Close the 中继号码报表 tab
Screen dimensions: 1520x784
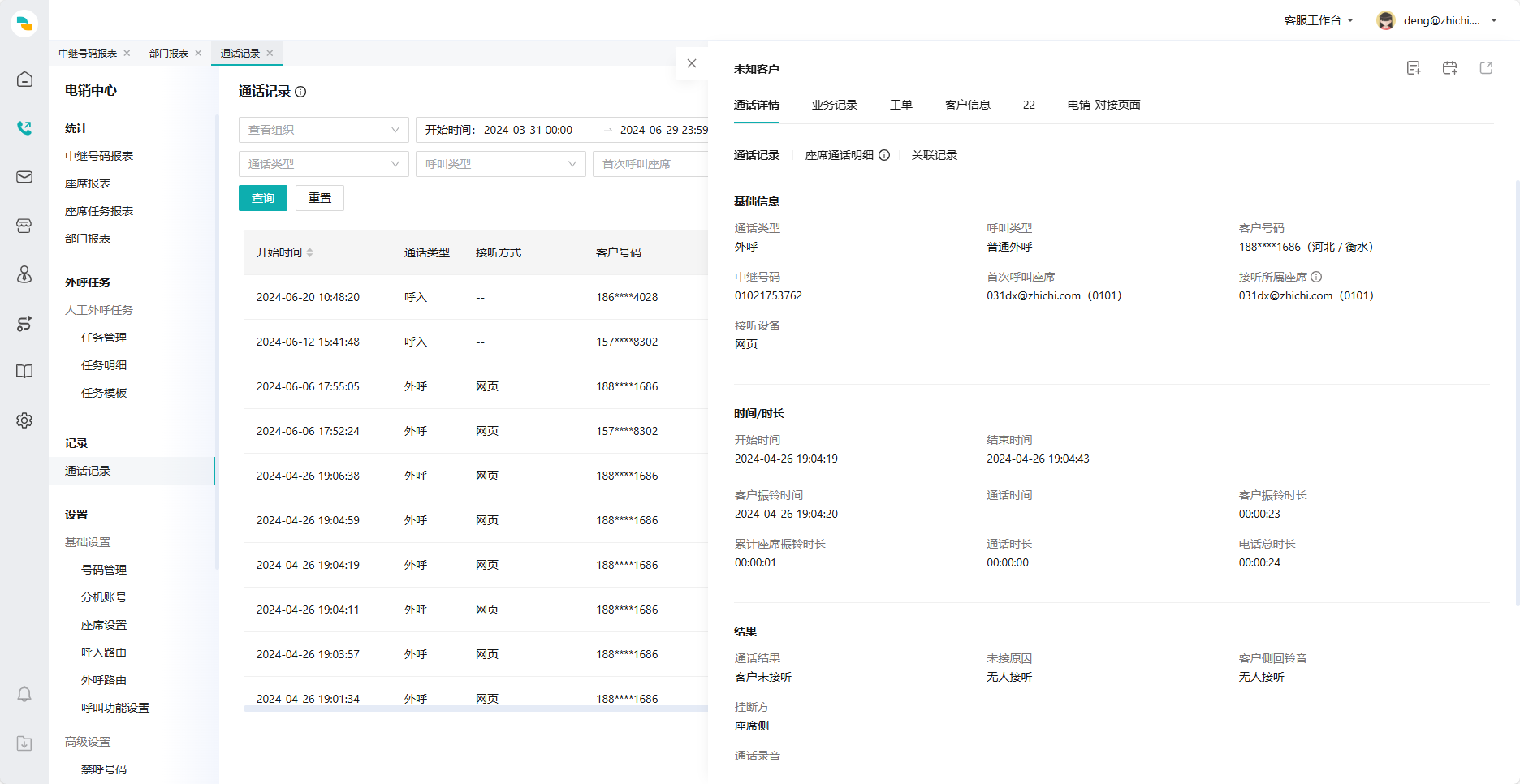pos(127,53)
